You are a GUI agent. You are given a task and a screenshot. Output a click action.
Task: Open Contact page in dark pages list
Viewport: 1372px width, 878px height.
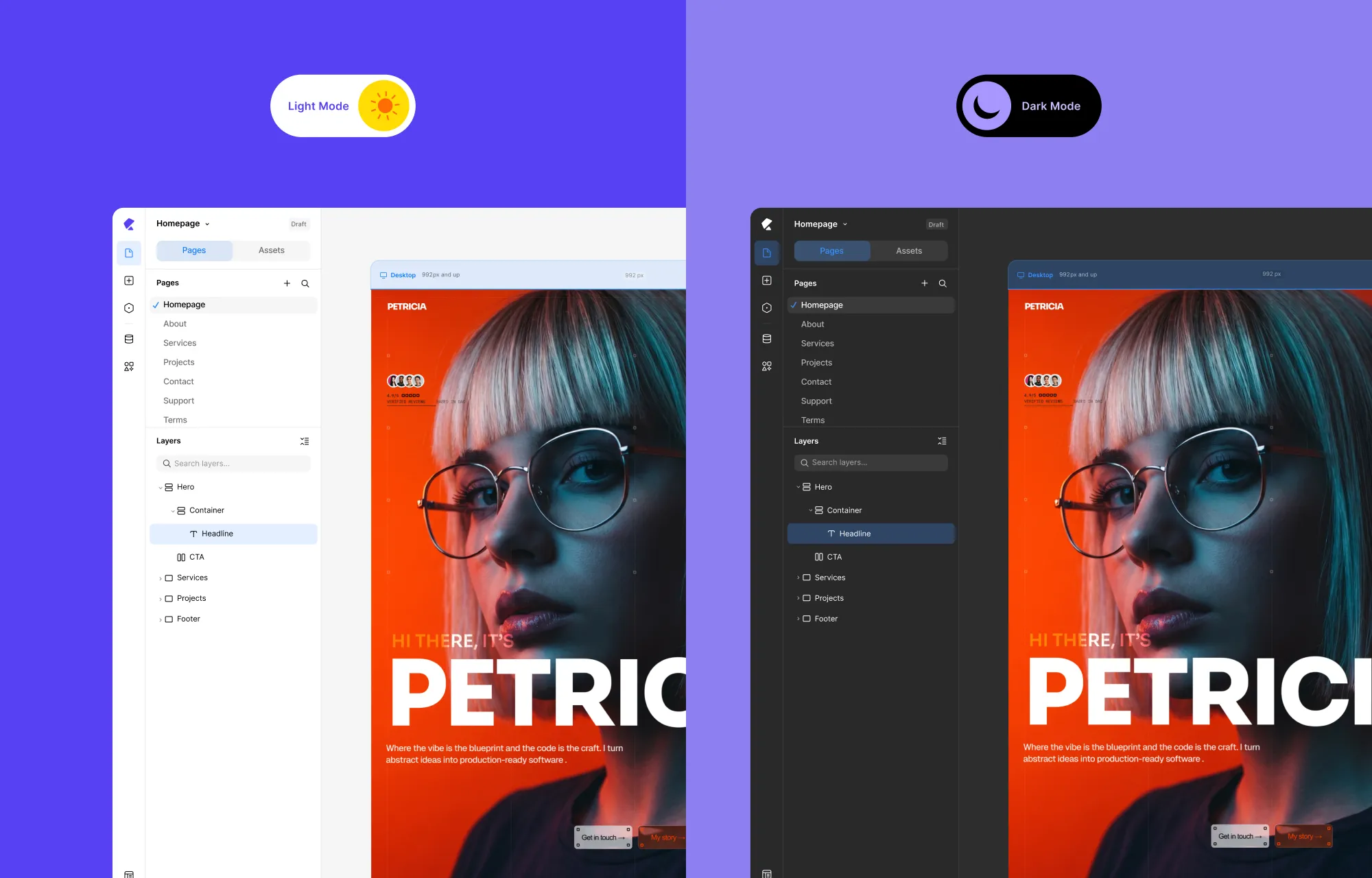[816, 382]
